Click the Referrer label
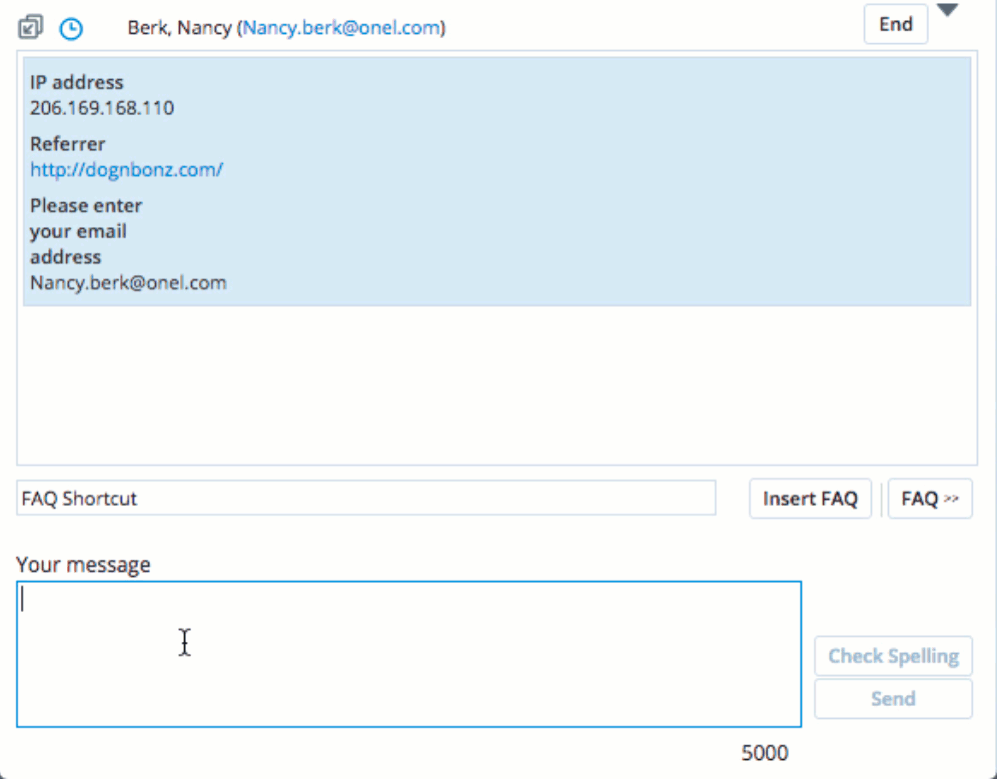Image resolution: width=997 pixels, height=779 pixels. point(67,144)
